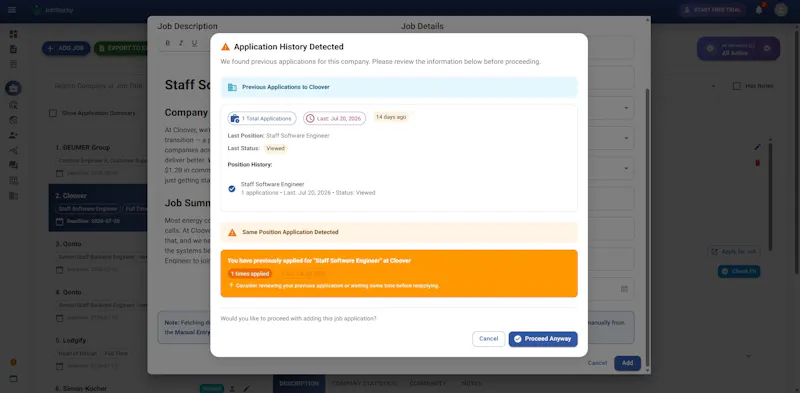Open the hamburger menu in the top bar
800x393 pixels.
coord(12,10)
